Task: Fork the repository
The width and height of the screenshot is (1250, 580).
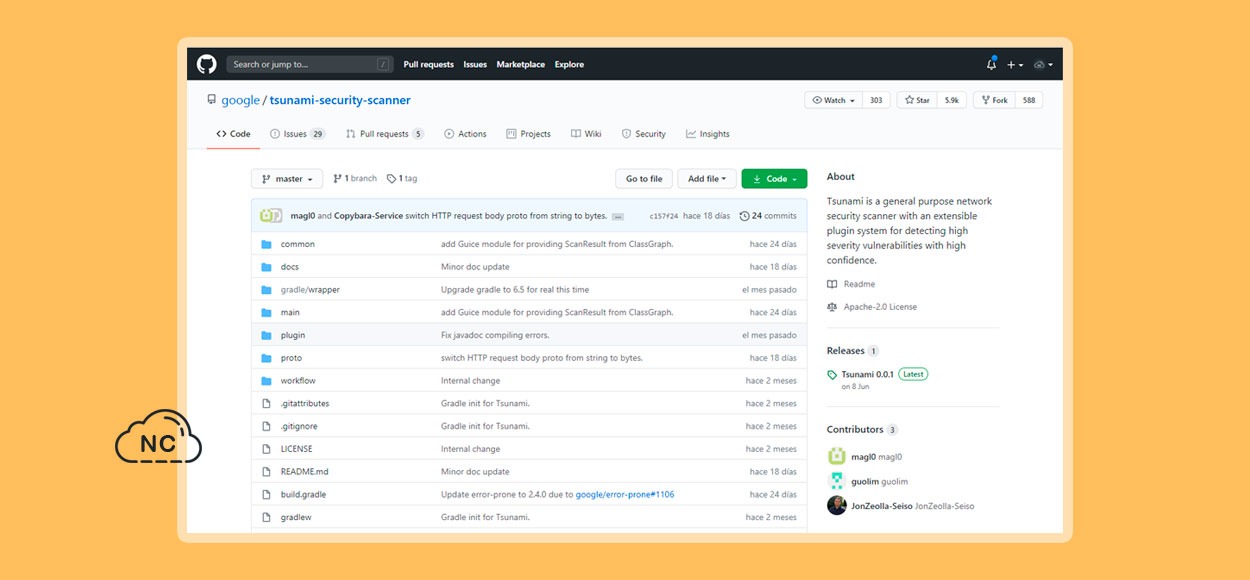Action: (994, 100)
